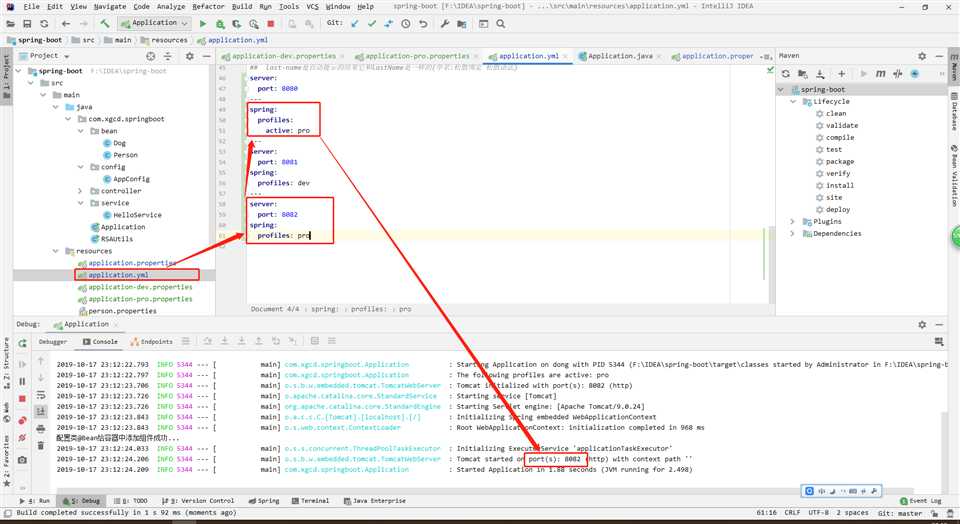Click Execute Maven Goal m icon
This screenshot has width=960, height=524.
[x=880, y=73]
